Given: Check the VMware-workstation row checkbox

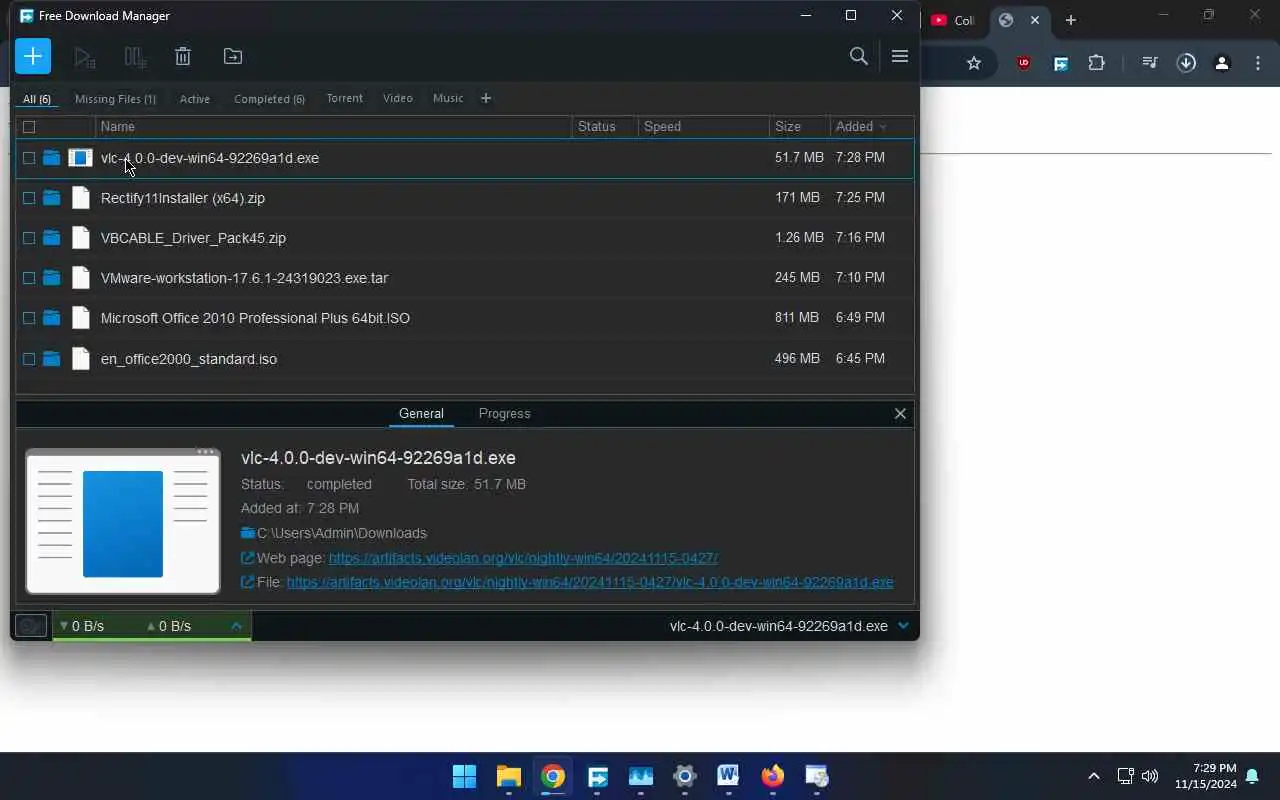Looking at the screenshot, I should point(29,278).
